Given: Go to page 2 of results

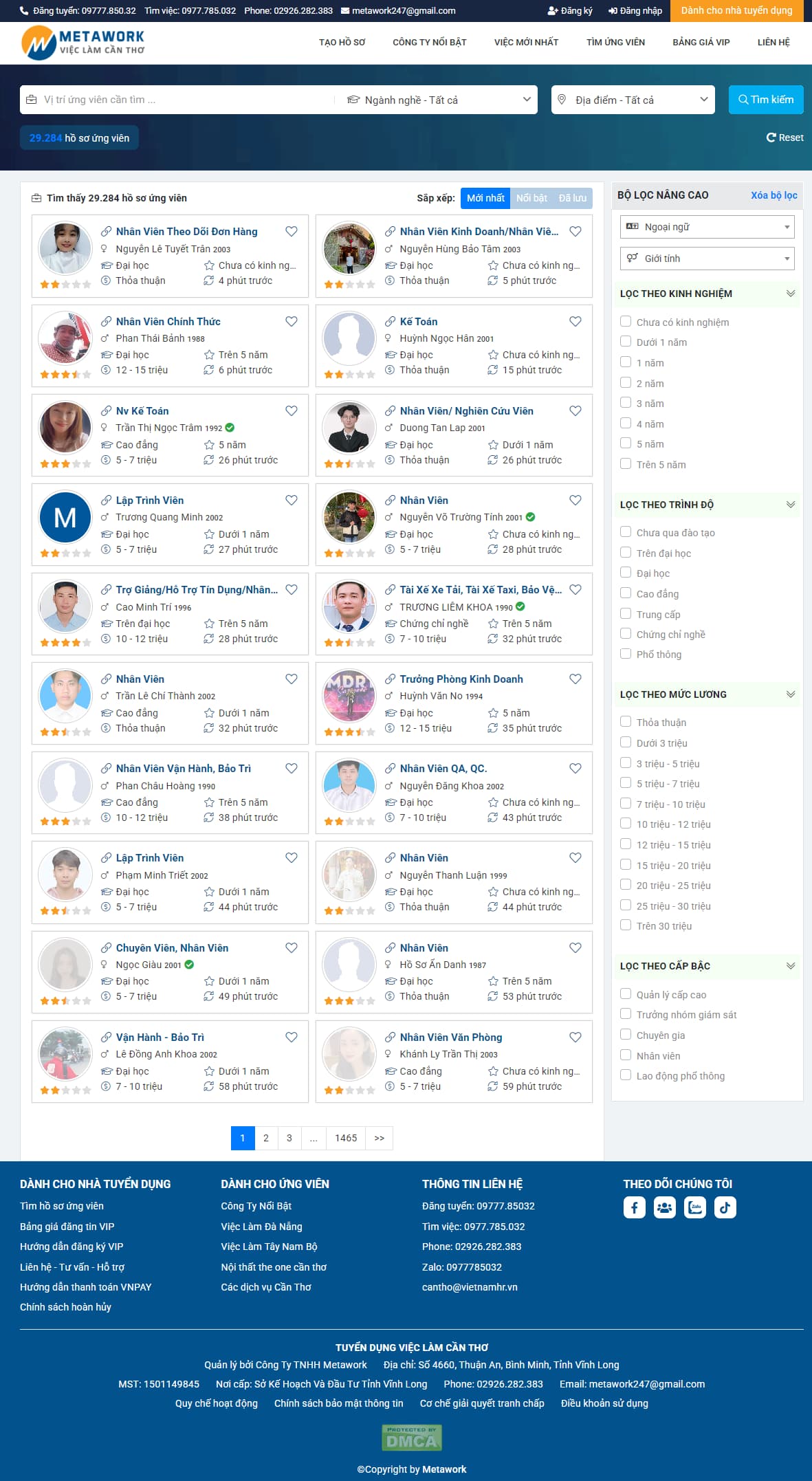Looking at the screenshot, I should (x=266, y=1138).
